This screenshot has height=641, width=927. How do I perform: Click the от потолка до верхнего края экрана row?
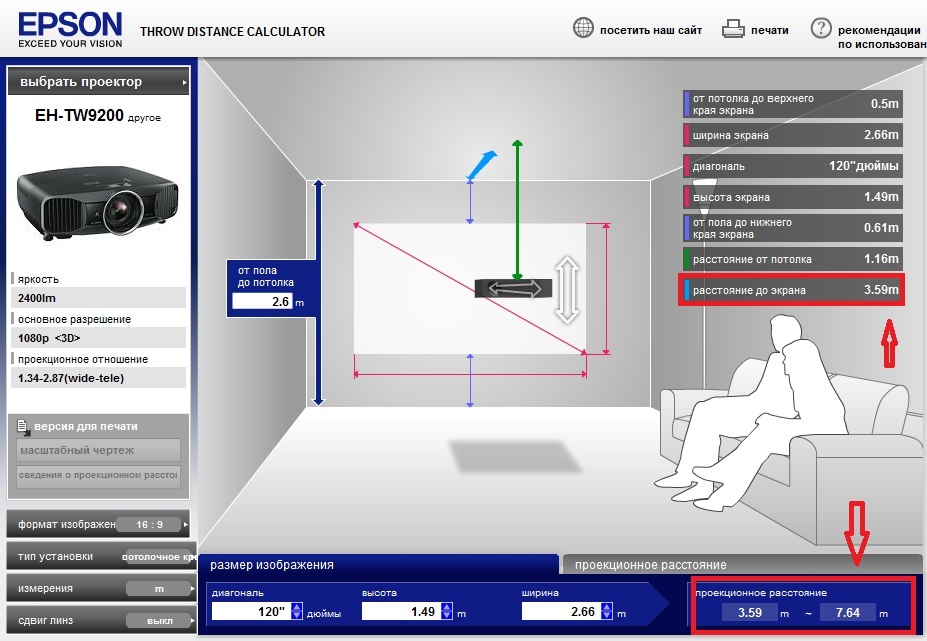[x=793, y=104]
